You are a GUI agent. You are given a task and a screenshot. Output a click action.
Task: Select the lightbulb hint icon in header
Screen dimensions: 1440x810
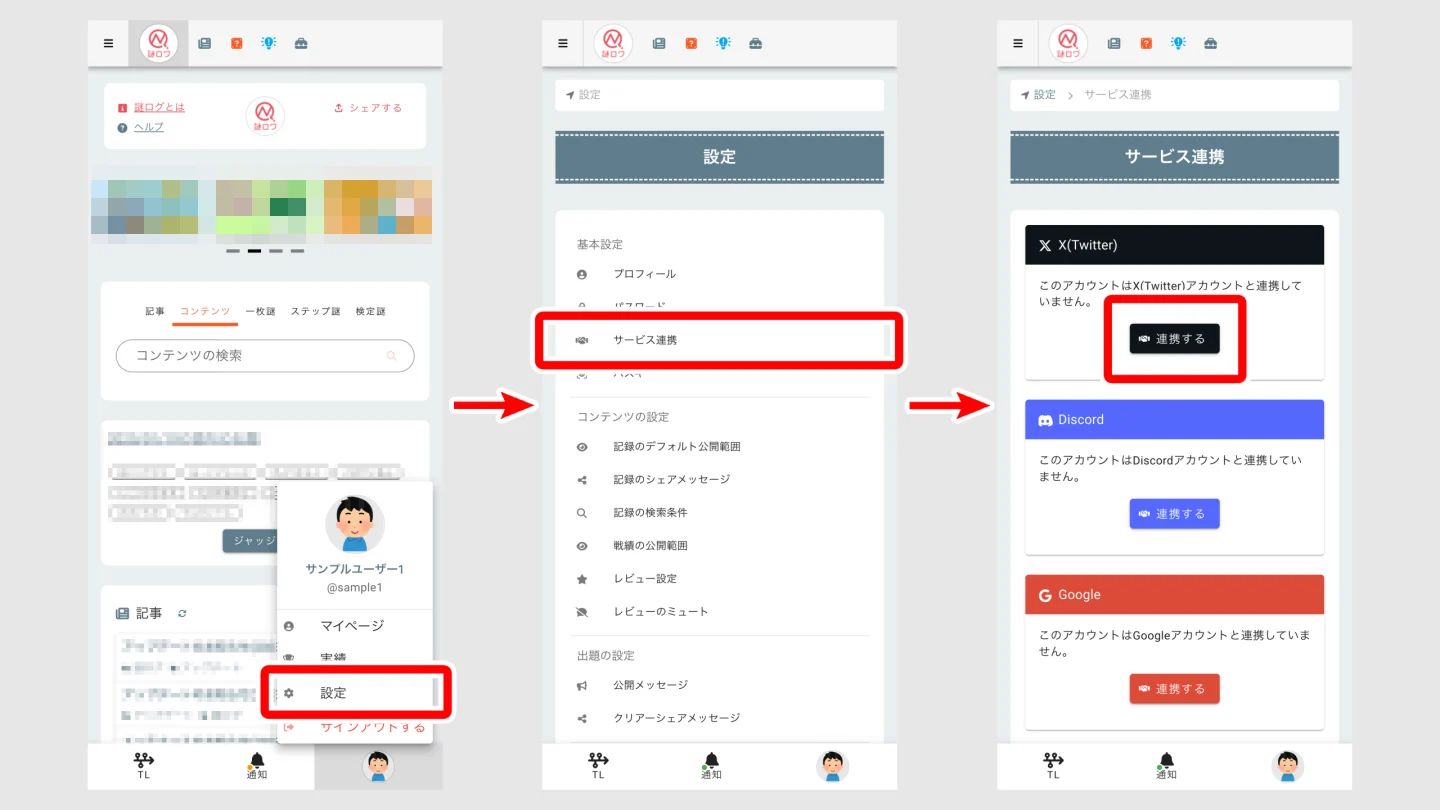(270, 43)
